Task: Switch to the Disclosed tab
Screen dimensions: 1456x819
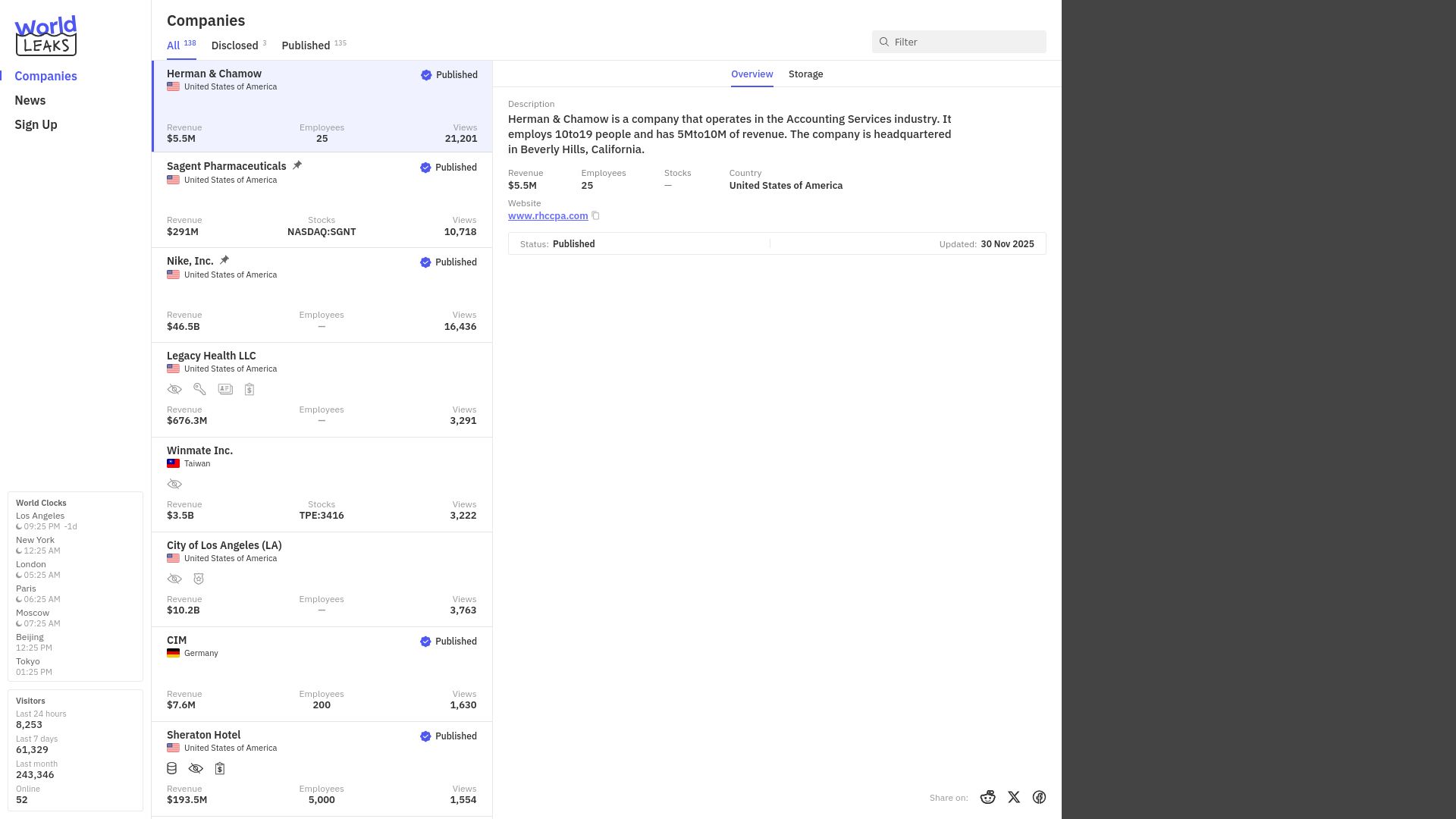Action: (239, 45)
